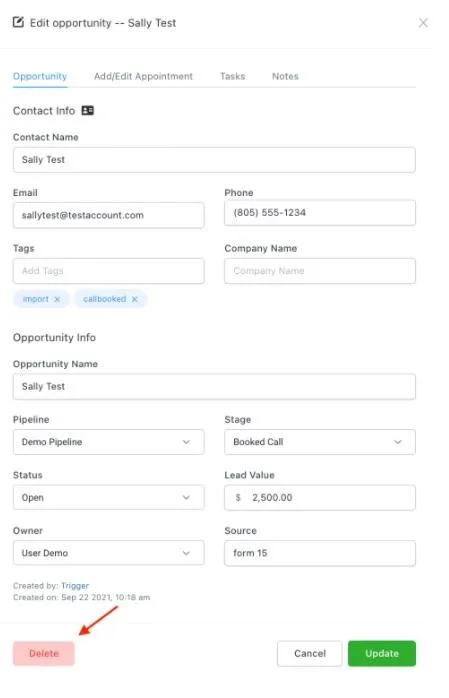Screen dimensions: 449x698
Task: Delete this opportunity
Action: (x=44, y=653)
